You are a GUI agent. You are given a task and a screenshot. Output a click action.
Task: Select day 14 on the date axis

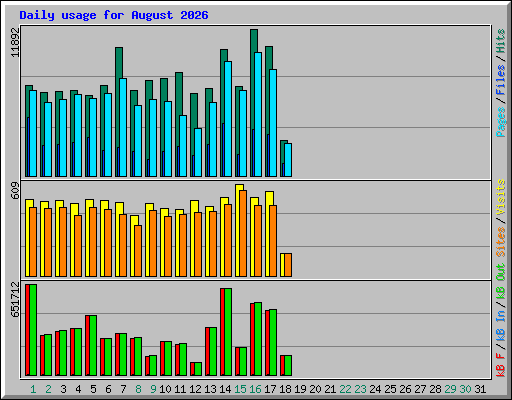pos(225,389)
